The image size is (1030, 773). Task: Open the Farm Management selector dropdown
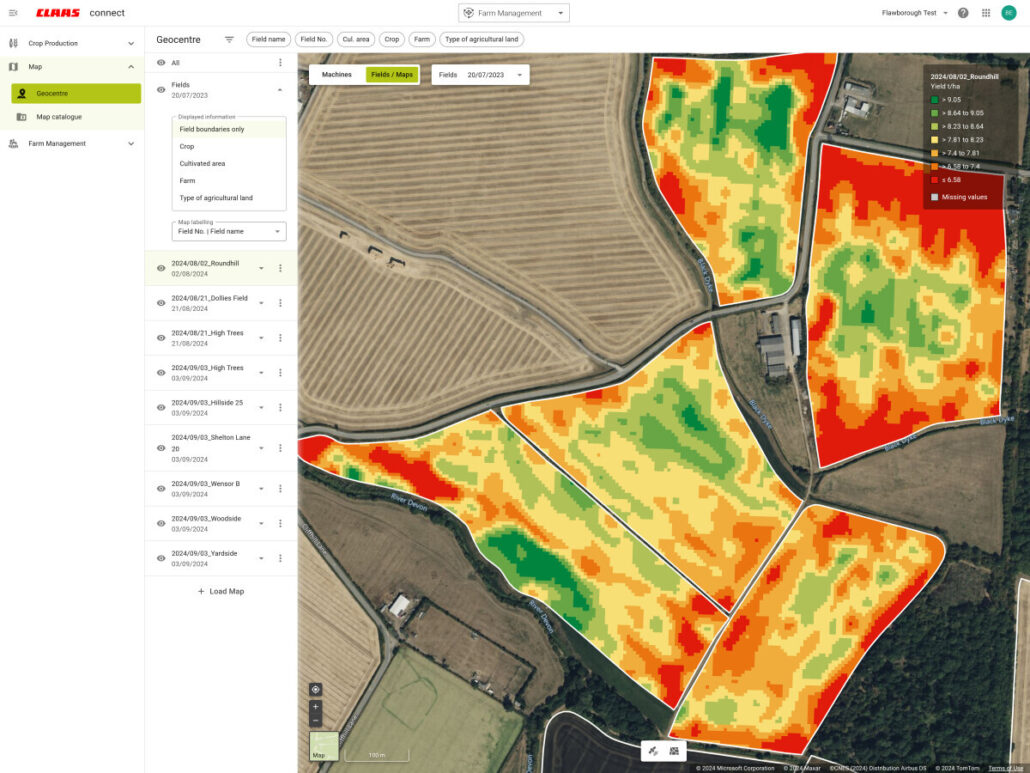click(513, 13)
